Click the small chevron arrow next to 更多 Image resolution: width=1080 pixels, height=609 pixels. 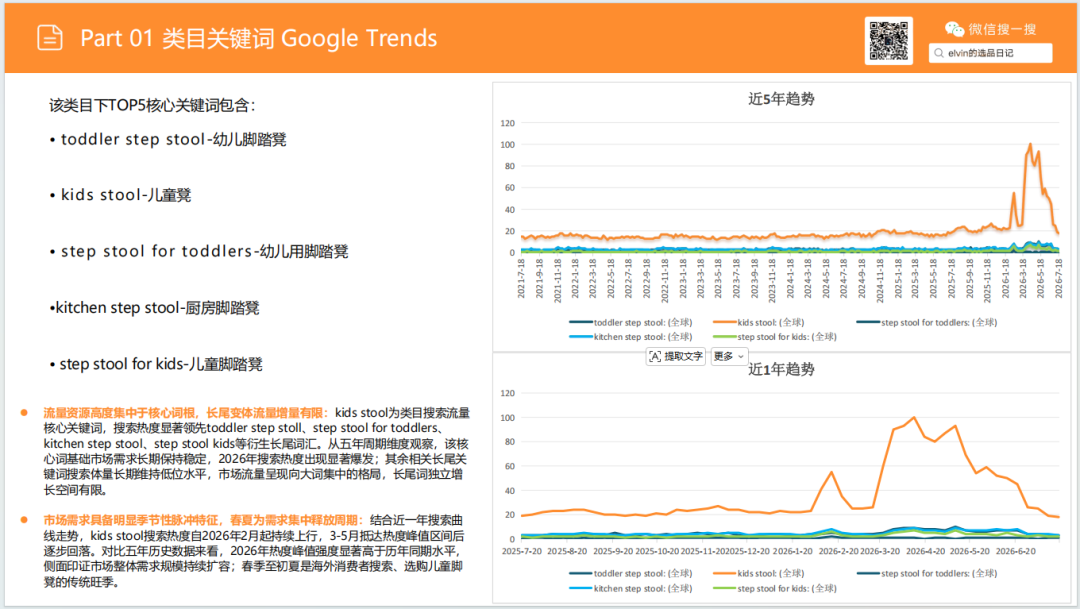(x=741, y=357)
